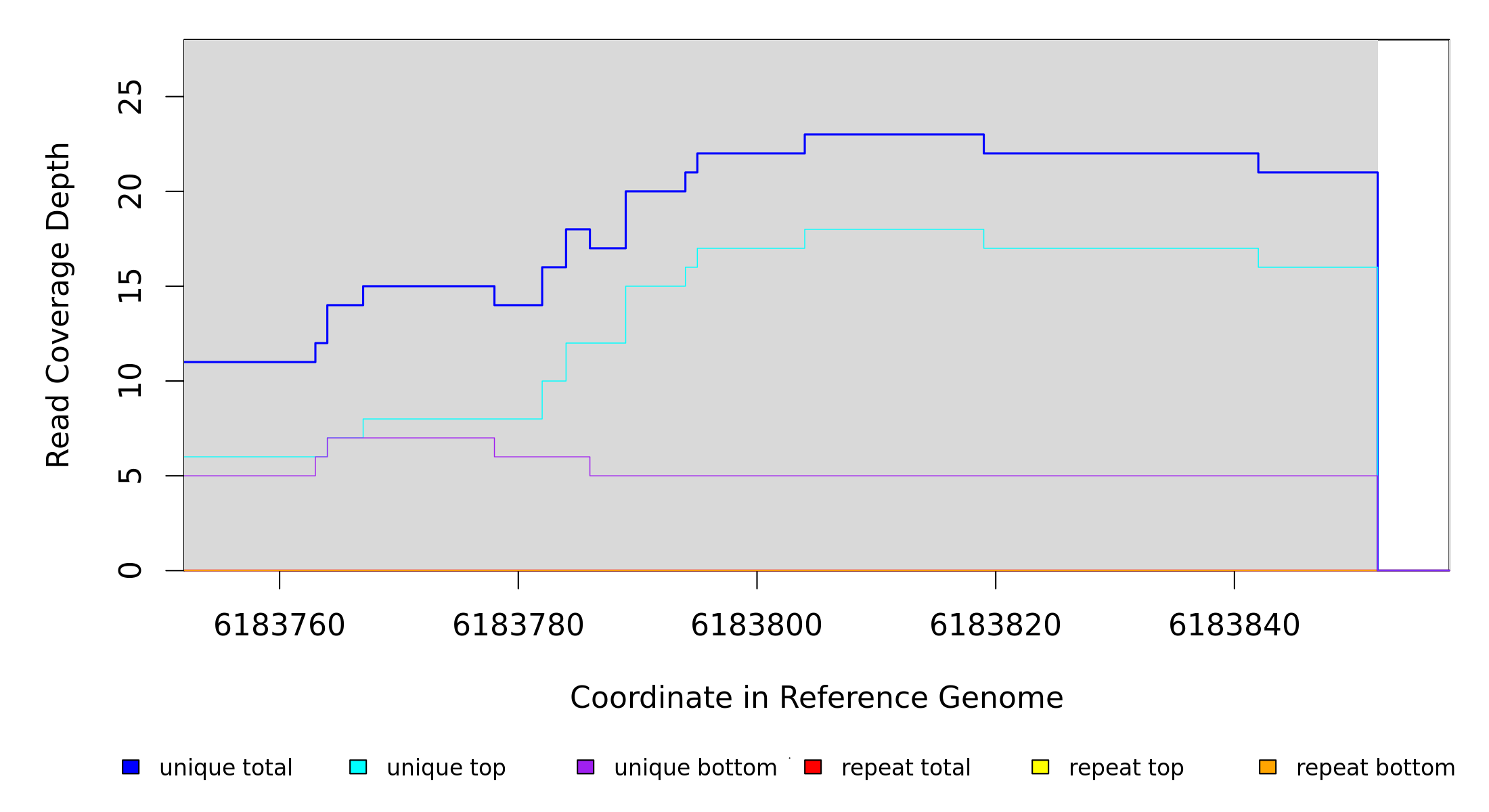1489x812 pixels.
Task: Click the blue unique total legend swatch
Action: [131, 767]
